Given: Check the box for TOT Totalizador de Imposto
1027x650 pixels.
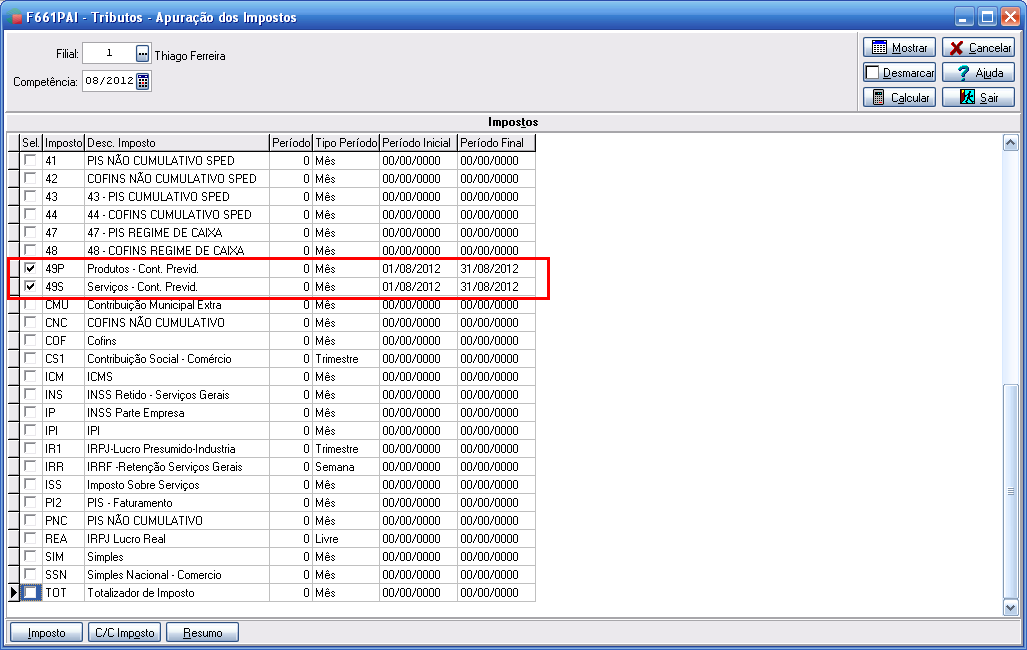Looking at the screenshot, I should coord(30,592).
